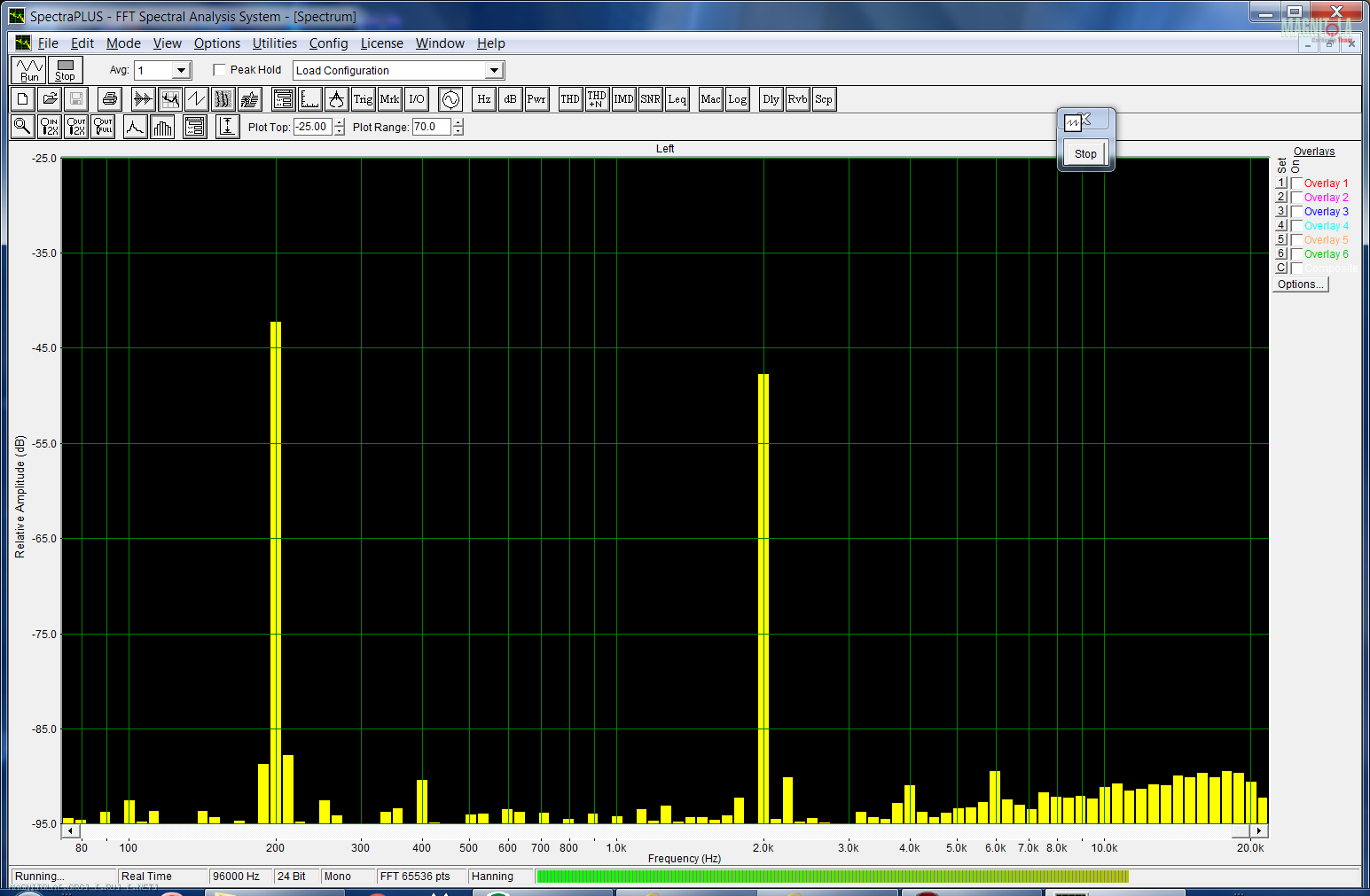
Task: Create a new file with blank page icon
Action: click(x=23, y=99)
